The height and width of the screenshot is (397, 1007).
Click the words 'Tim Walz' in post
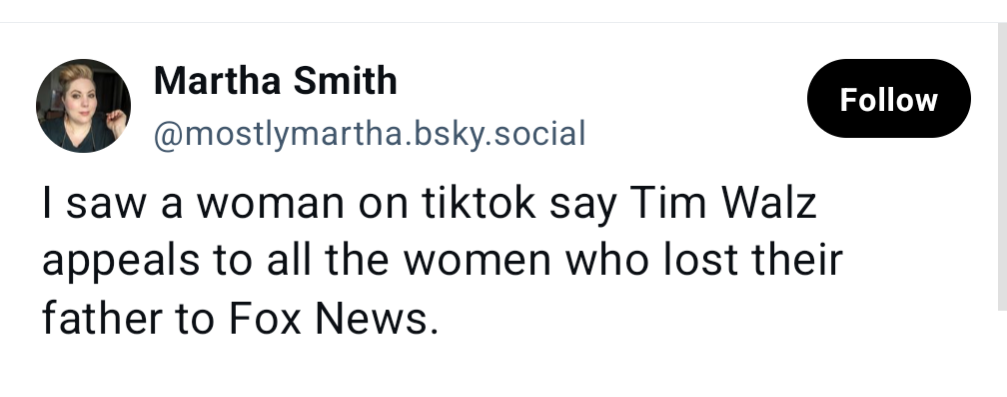pyautogui.click(x=722, y=202)
